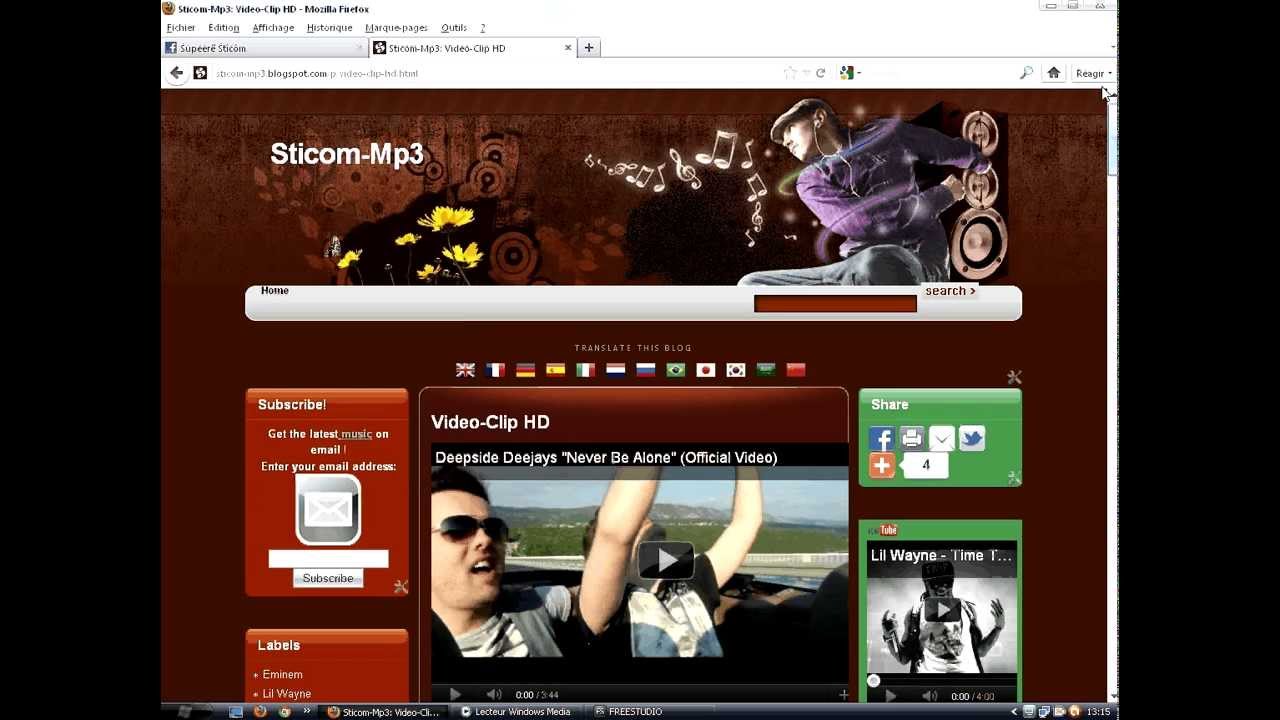The image size is (1280, 720).
Task: Translate blog with the Dutch flag
Action: coord(615,370)
